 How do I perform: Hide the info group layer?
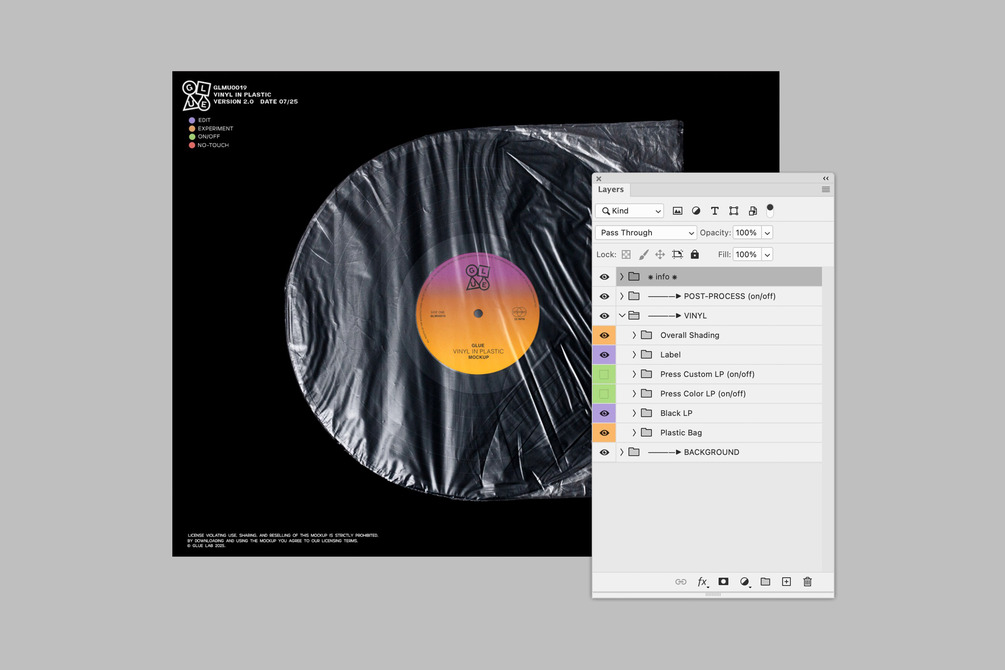[x=604, y=277]
